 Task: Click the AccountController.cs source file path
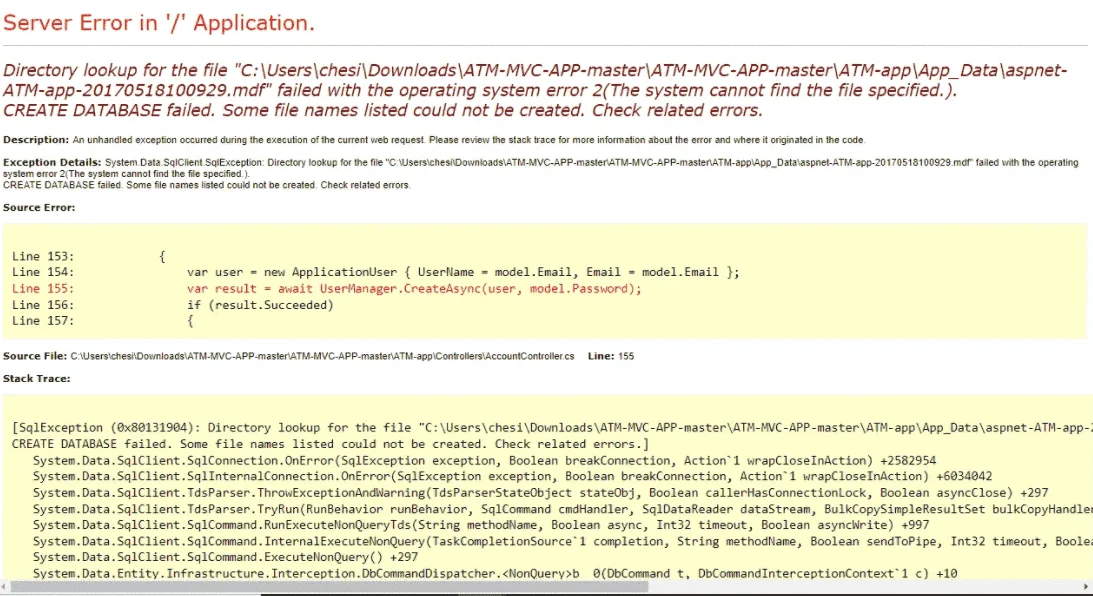[322, 356]
